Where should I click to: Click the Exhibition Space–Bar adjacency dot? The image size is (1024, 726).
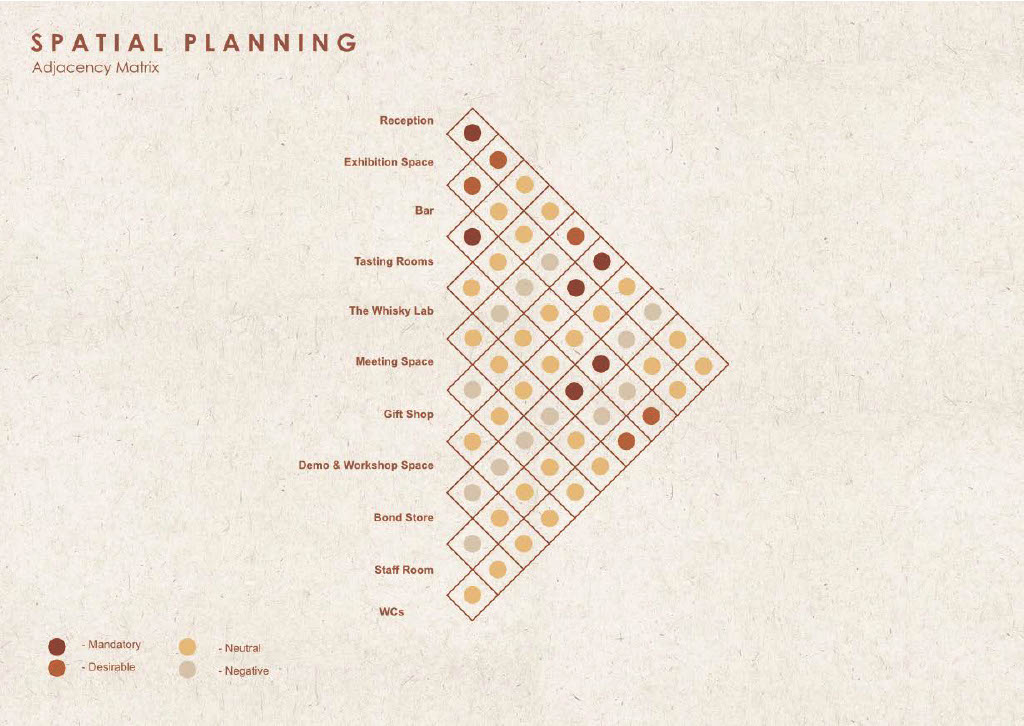[472, 185]
